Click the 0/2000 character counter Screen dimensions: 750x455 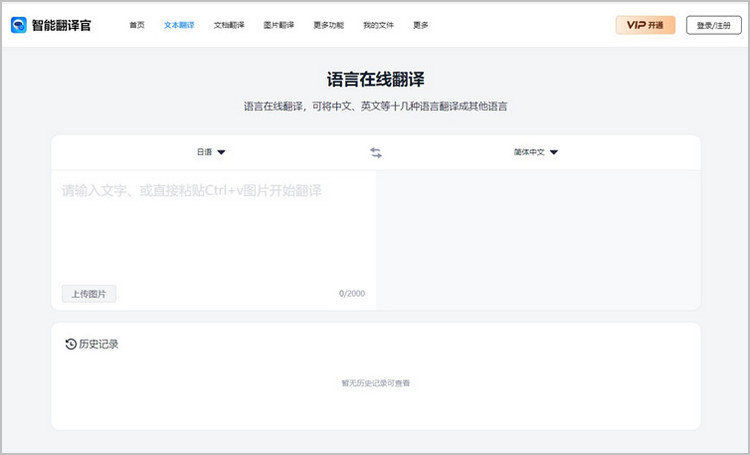point(352,293)
